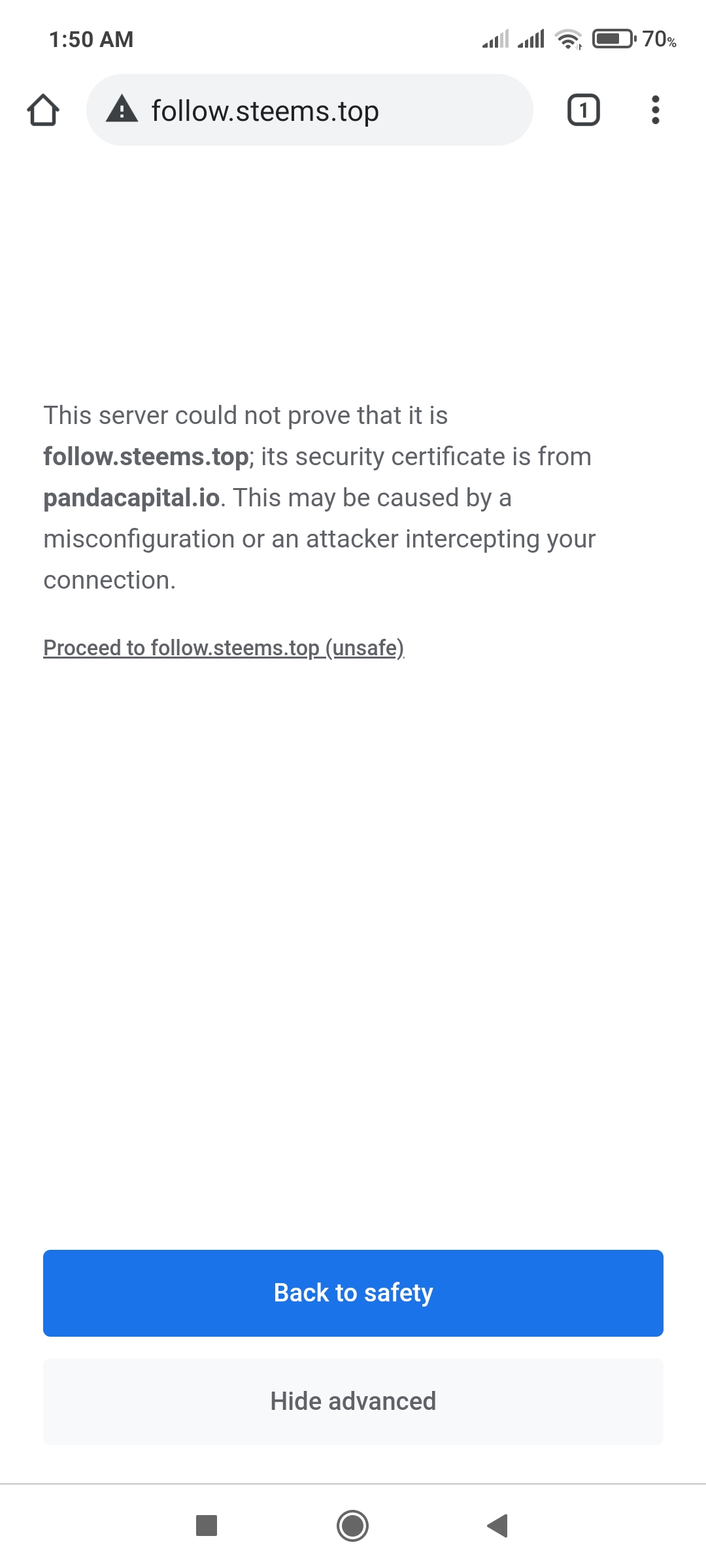Click Proceed to follow.steems.top (unsafe) link
The image size is (706, 1568).
(x=224, y=647)
